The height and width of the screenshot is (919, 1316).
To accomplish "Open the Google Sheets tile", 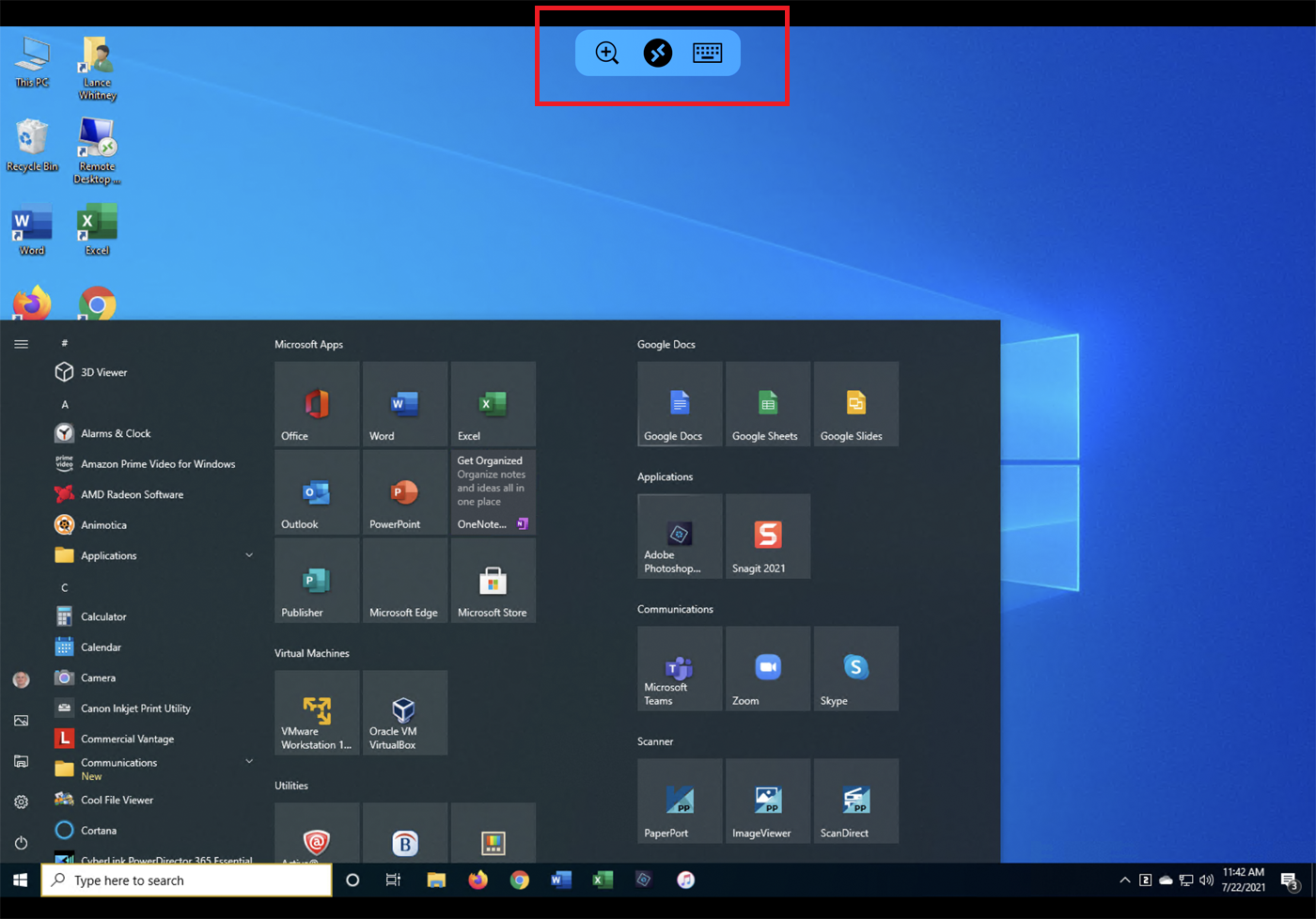I will [x=768, y=404].
